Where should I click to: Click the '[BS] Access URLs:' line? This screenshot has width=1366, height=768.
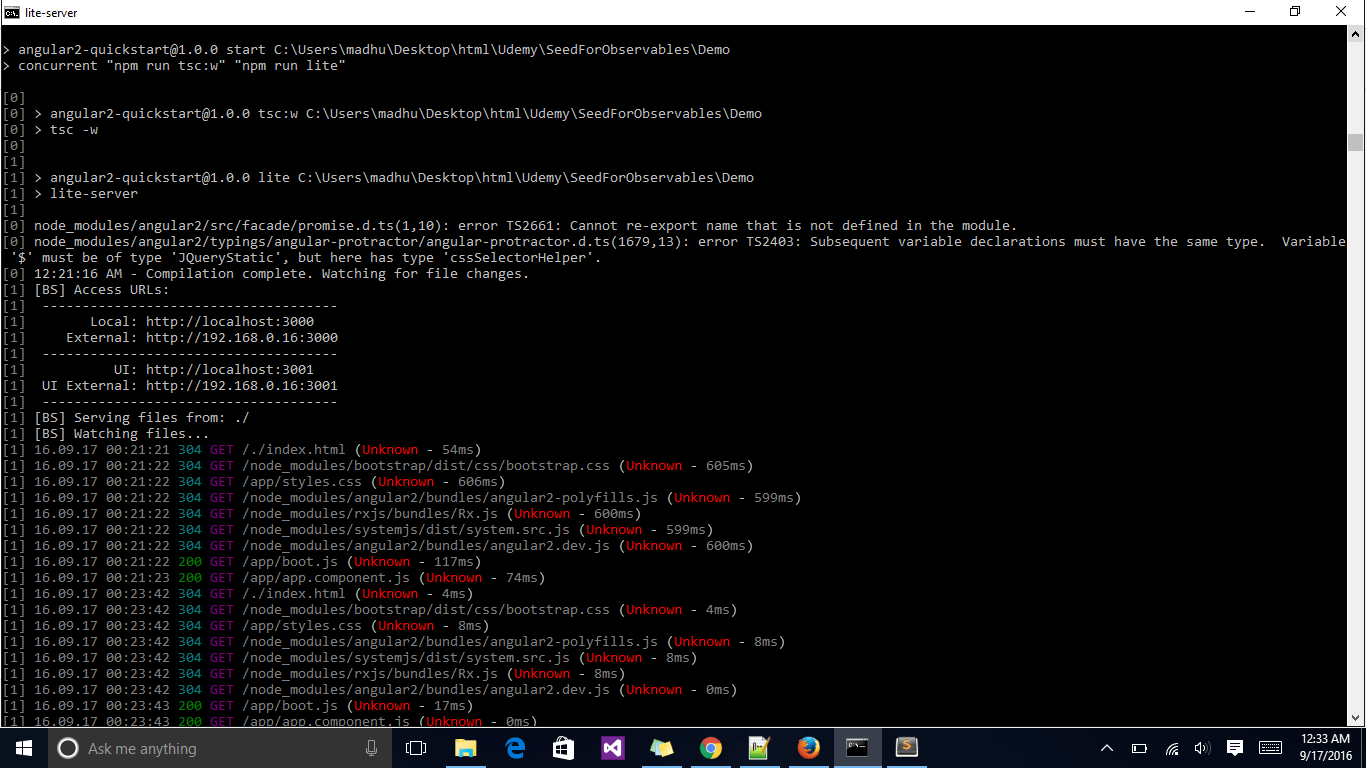101,290
